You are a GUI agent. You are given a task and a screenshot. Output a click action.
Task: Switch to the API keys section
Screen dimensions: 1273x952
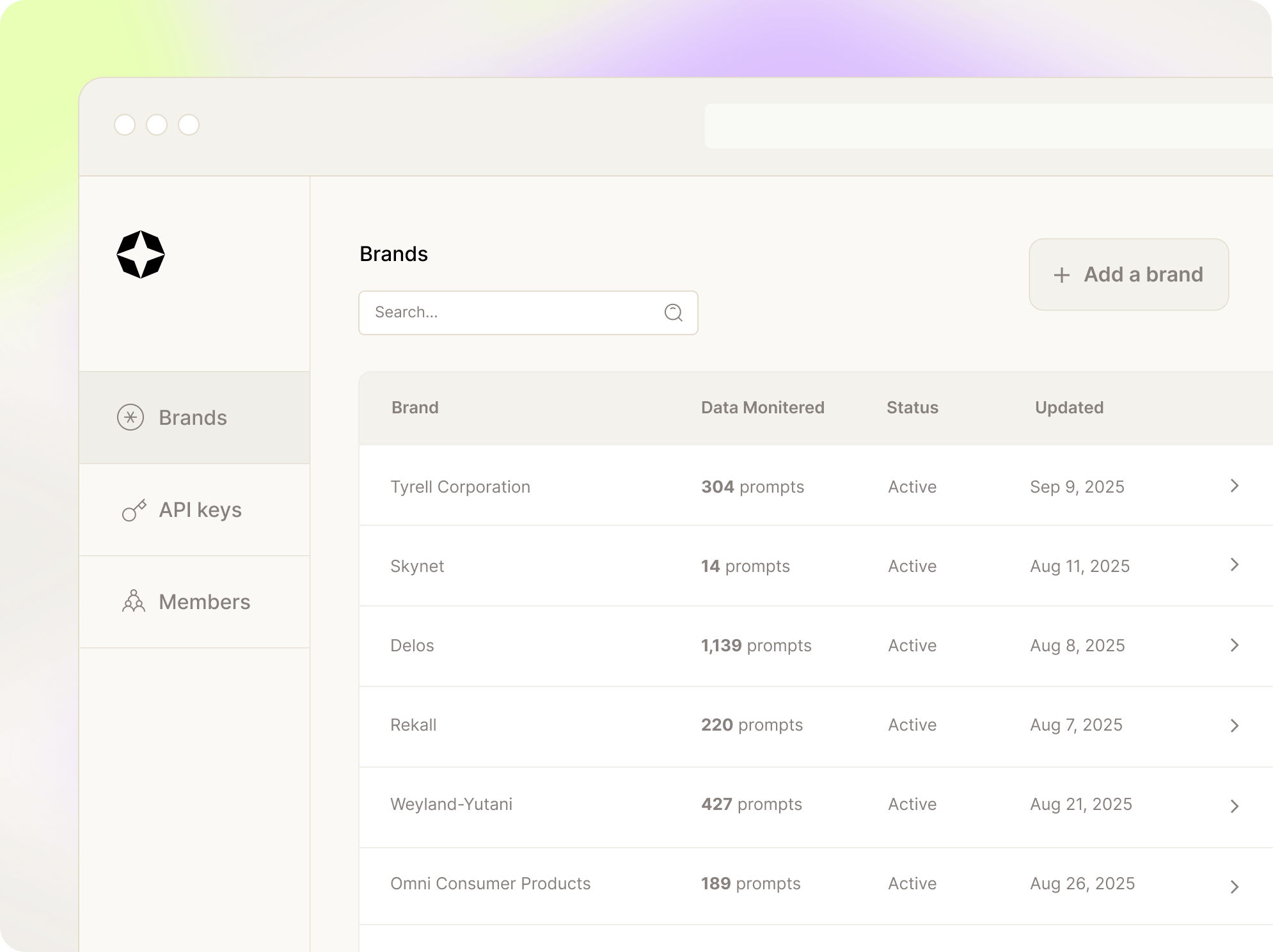click(200, 510)
